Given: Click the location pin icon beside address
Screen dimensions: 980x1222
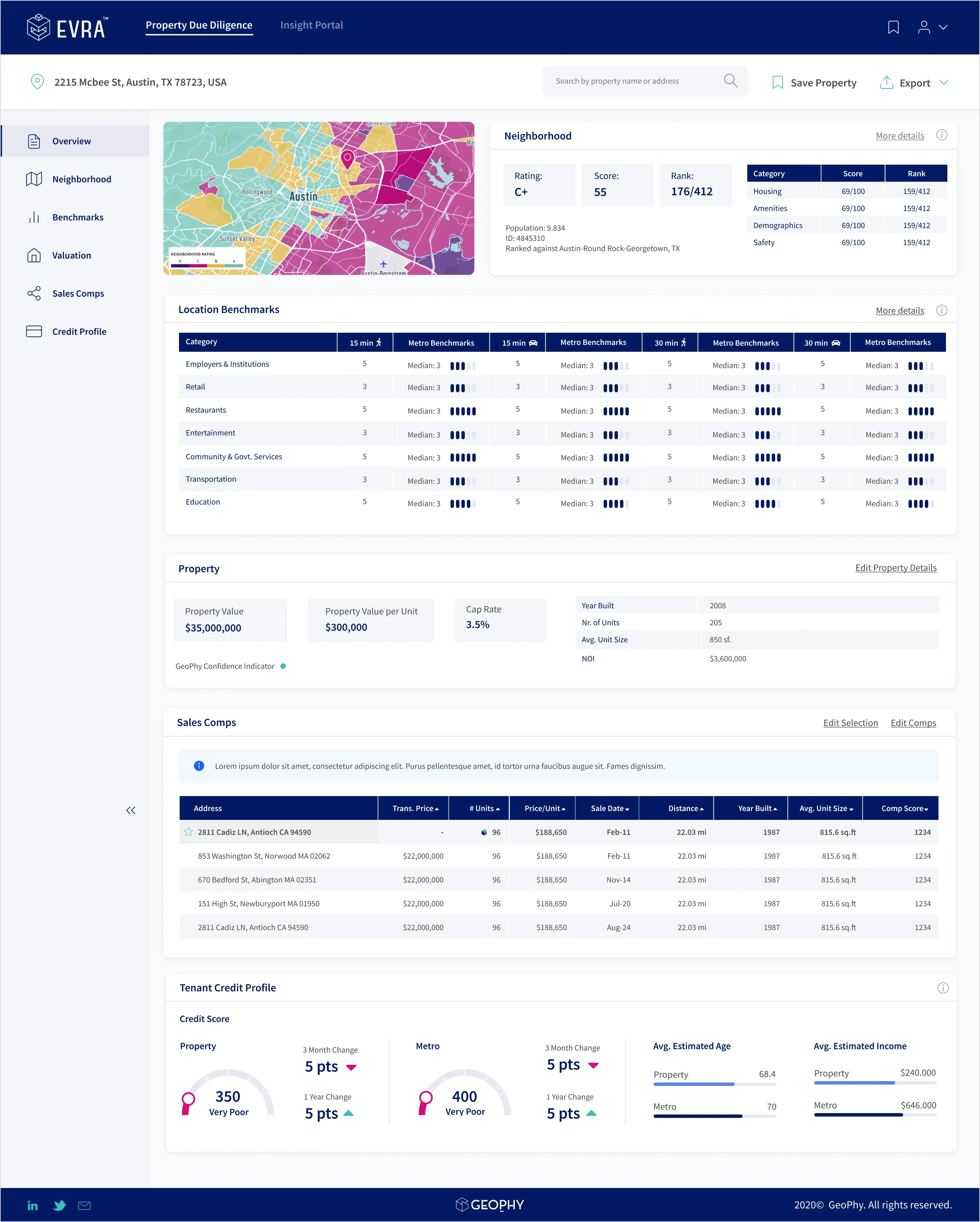Looking at the screenshot, I should point(37,82).
